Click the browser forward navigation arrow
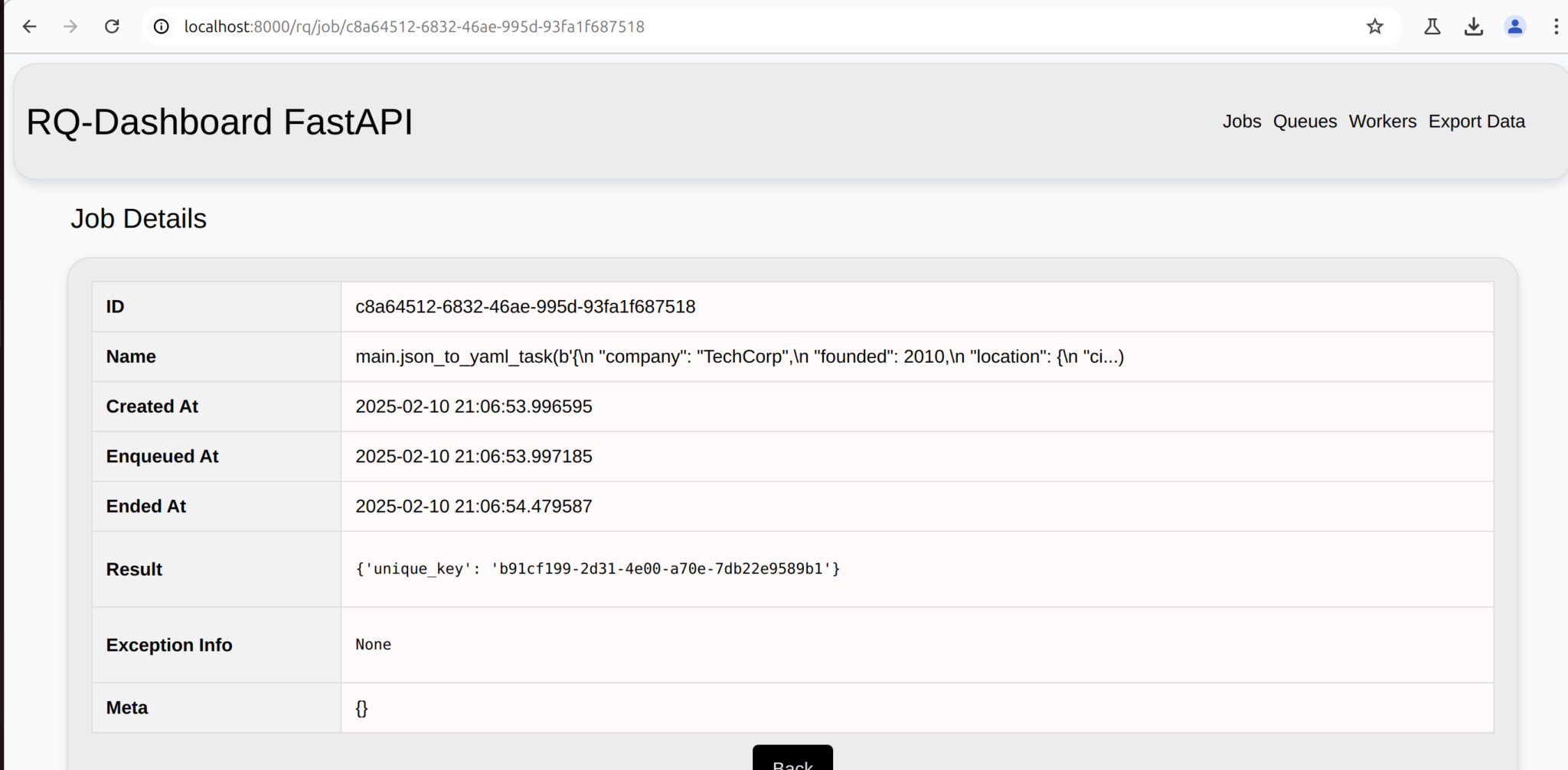The image size is (1568, 770). pos(70,26)
